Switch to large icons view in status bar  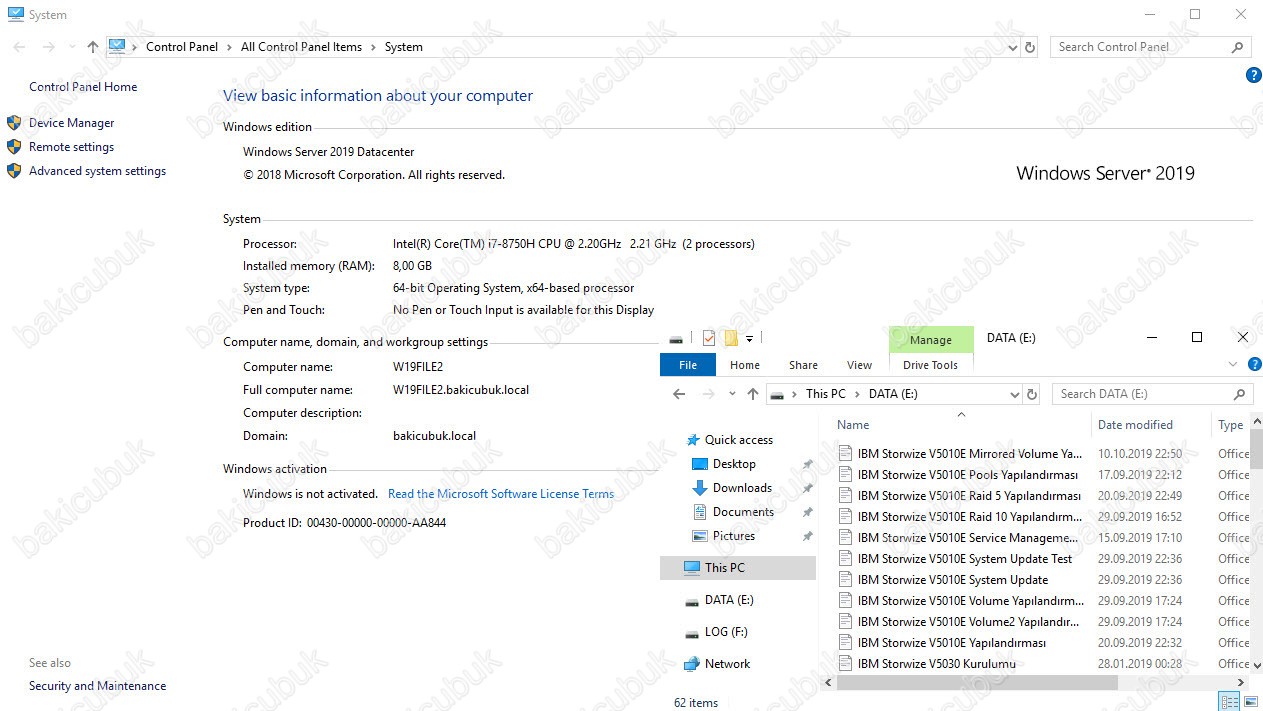point(1250,702)
